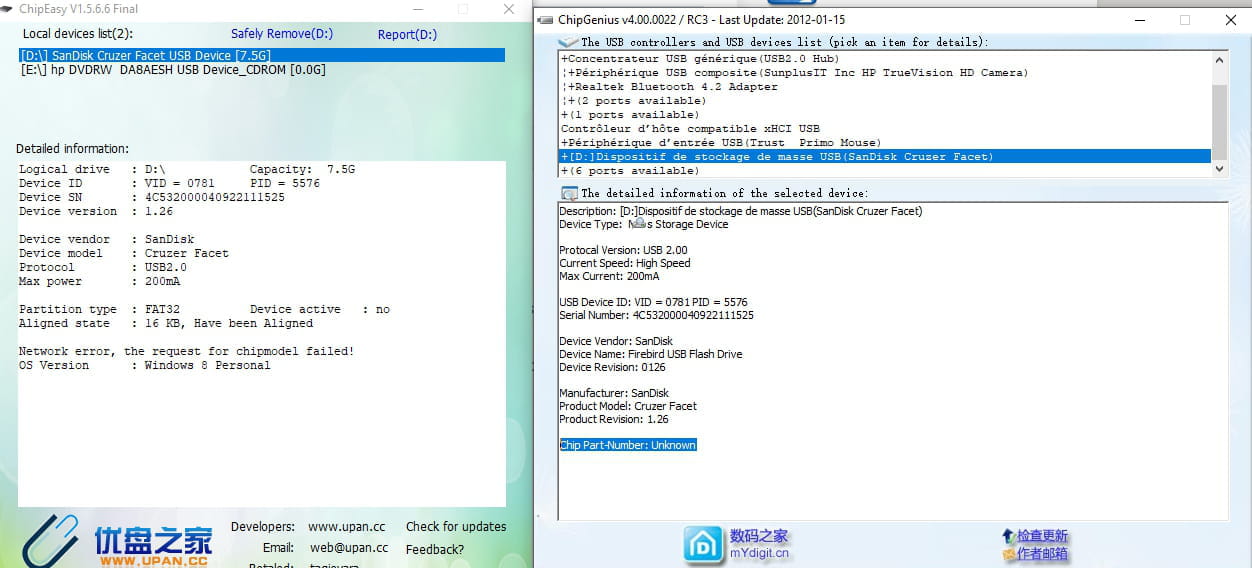Open the Report(D:) menu in ChipEasy
The image size is (1252, 568).
tap(407, 34)
